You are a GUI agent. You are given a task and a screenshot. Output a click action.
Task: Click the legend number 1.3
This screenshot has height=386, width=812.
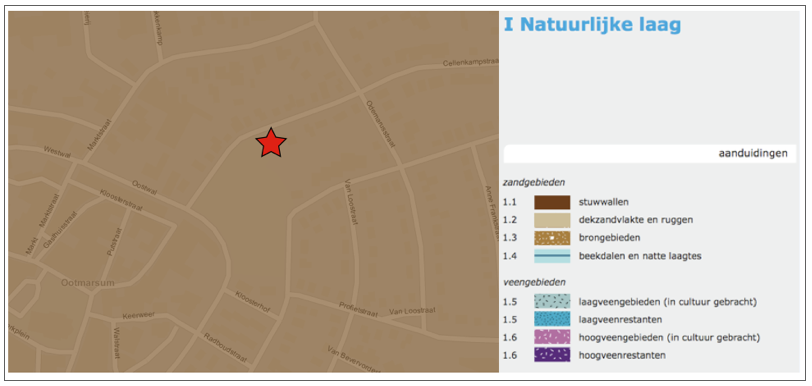(x=510, y=238)
